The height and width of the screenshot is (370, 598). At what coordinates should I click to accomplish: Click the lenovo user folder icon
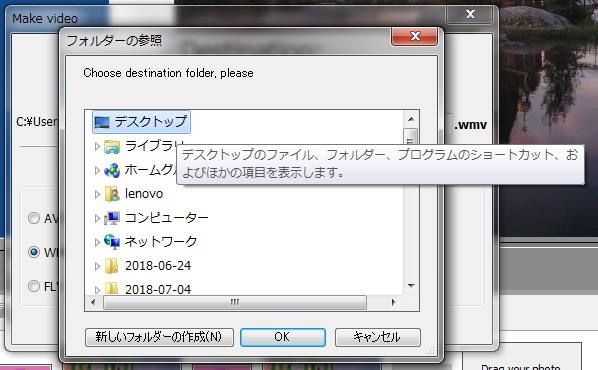112,194
